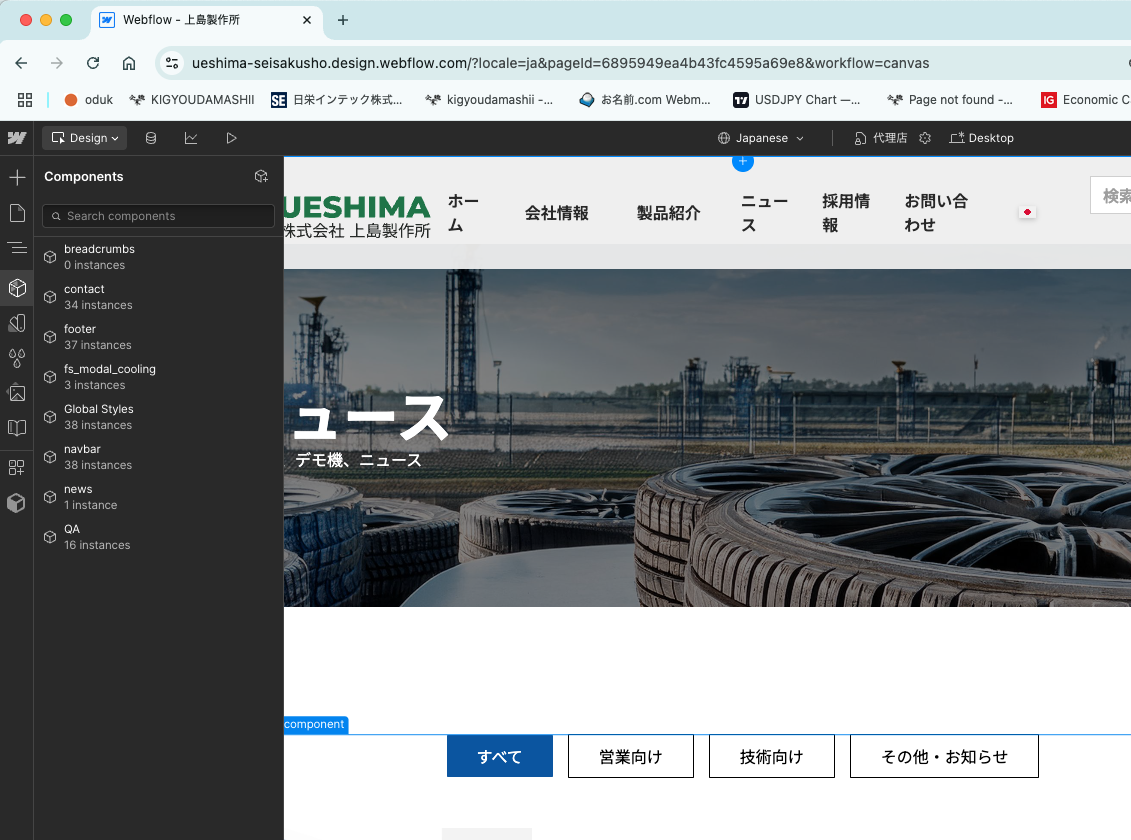
Task: Open the Insights chart icon
Action: [191, 138]
